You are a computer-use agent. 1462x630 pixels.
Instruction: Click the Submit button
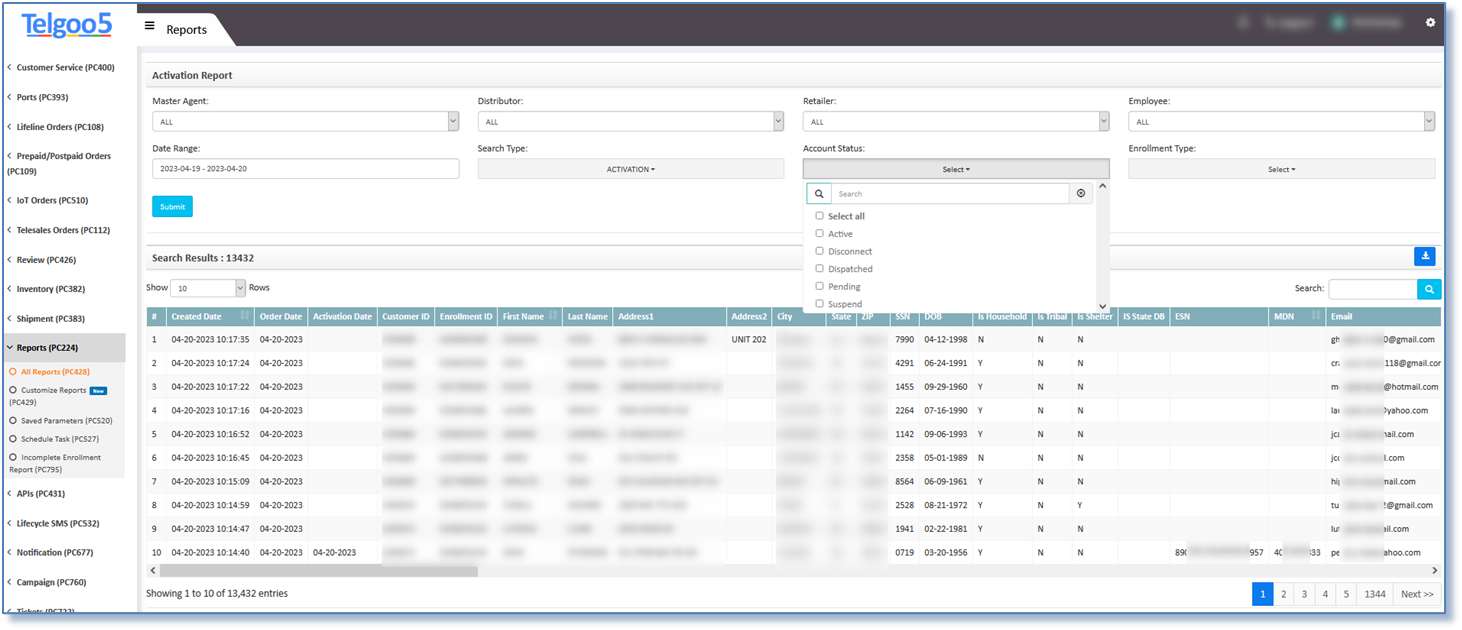tap(172, 207)
